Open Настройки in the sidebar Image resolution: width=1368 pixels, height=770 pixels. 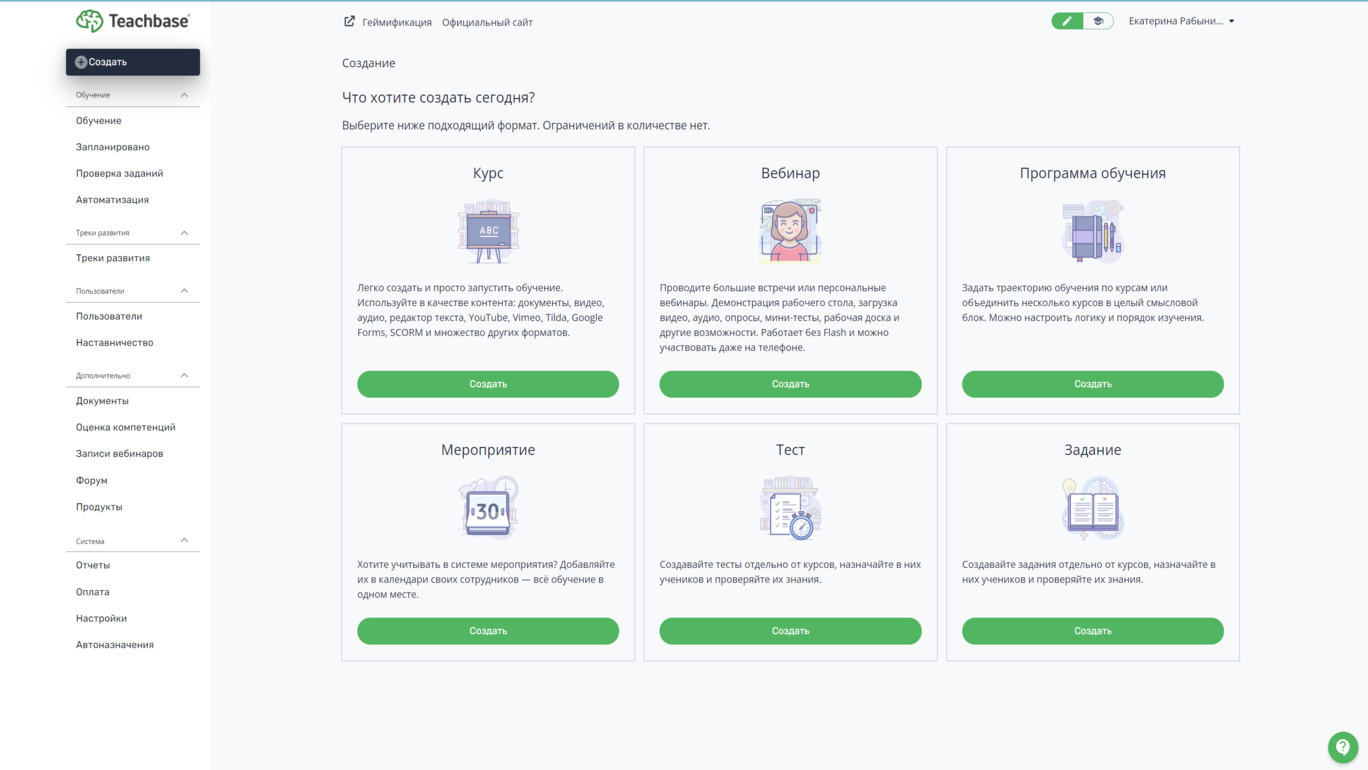click(x=101, y=619)
